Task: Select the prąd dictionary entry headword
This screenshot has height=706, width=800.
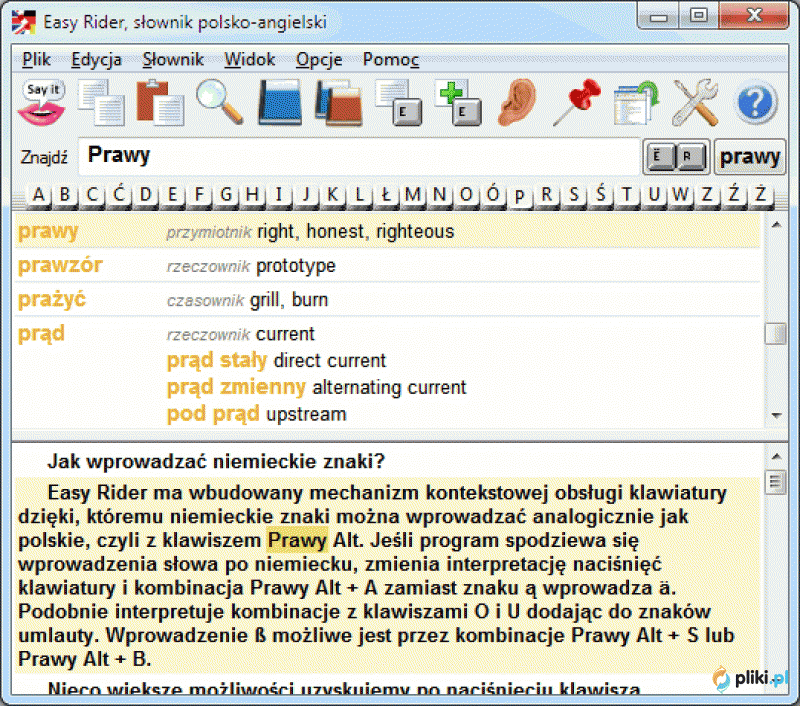Action: click(41, 334)
